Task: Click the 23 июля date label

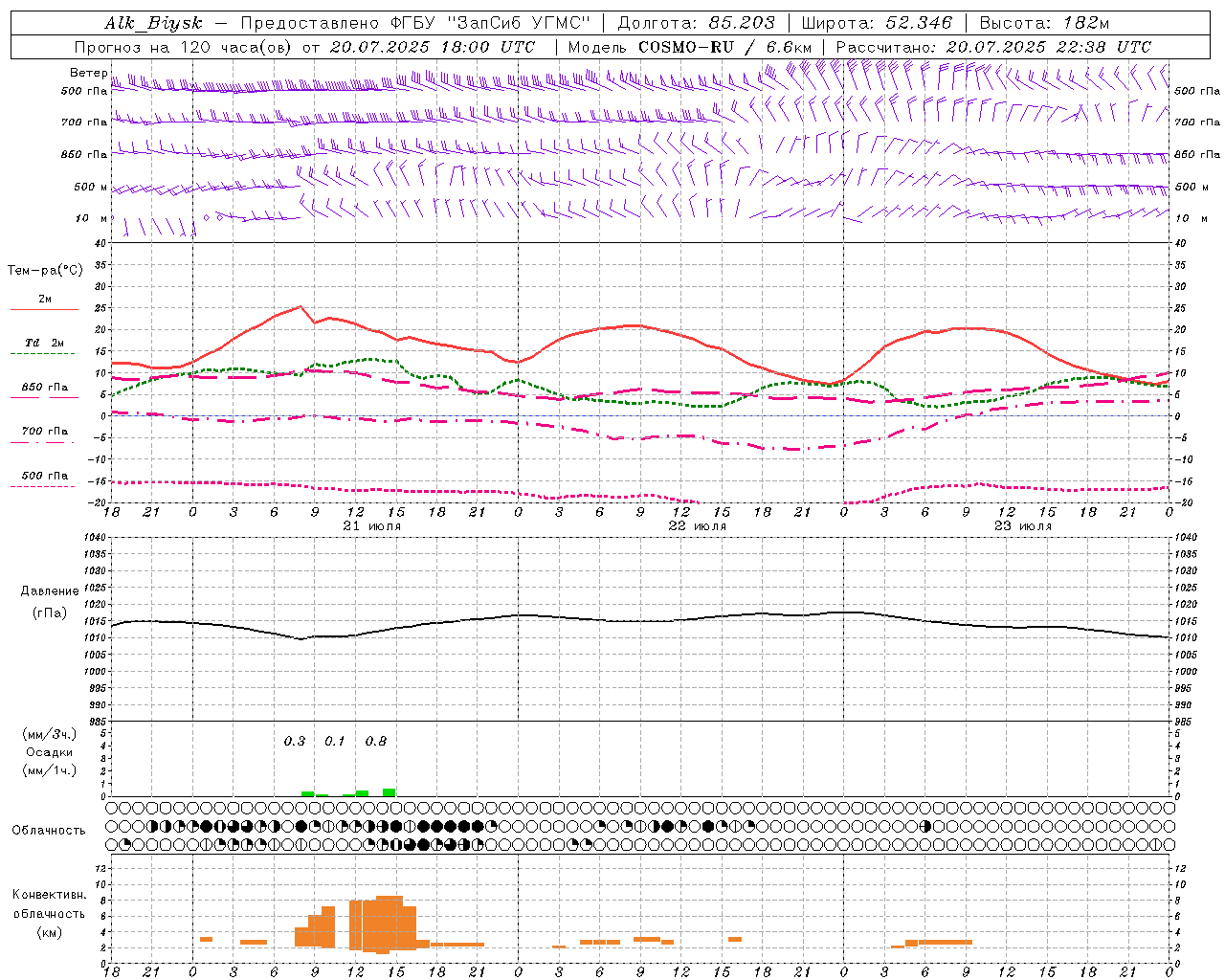Action: (x=1023, y=526)
